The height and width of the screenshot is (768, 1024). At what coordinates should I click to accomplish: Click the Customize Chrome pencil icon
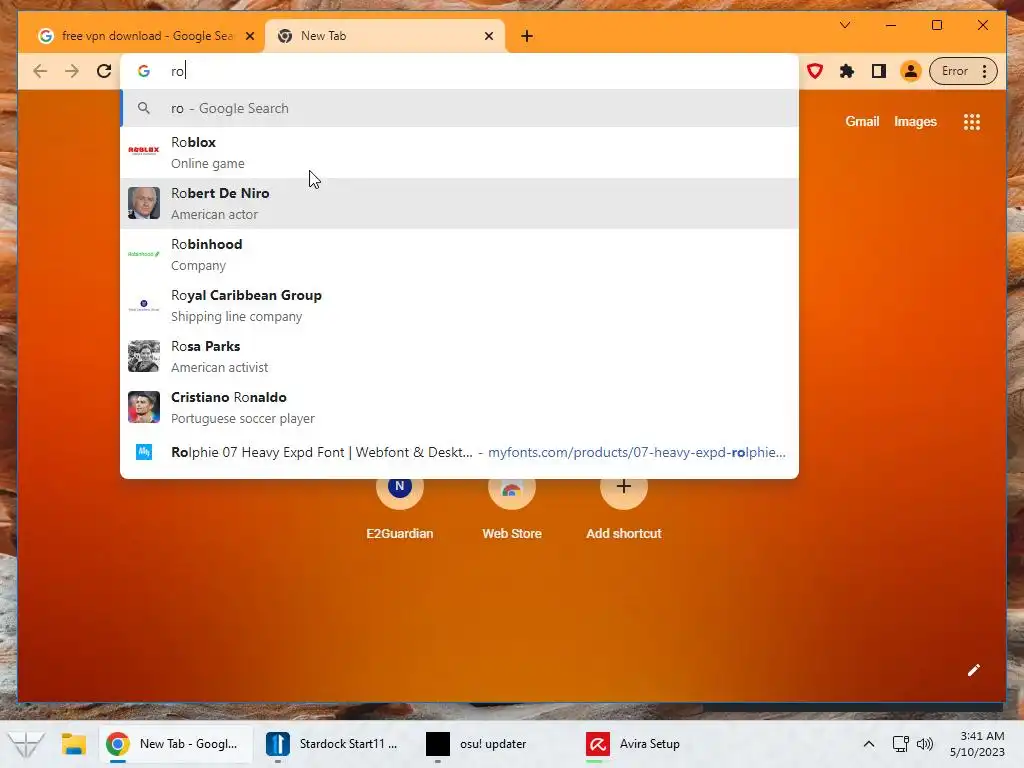point(973,670)
